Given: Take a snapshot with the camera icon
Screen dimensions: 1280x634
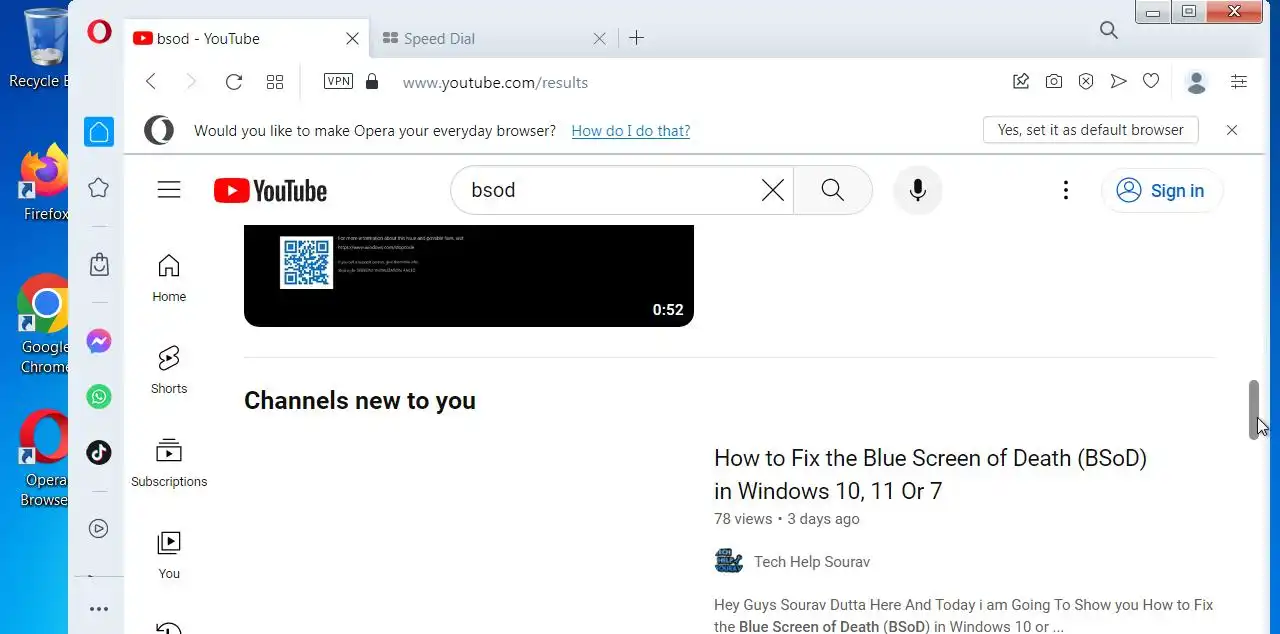Looking at the screenshot, I should pos(1054,82).
